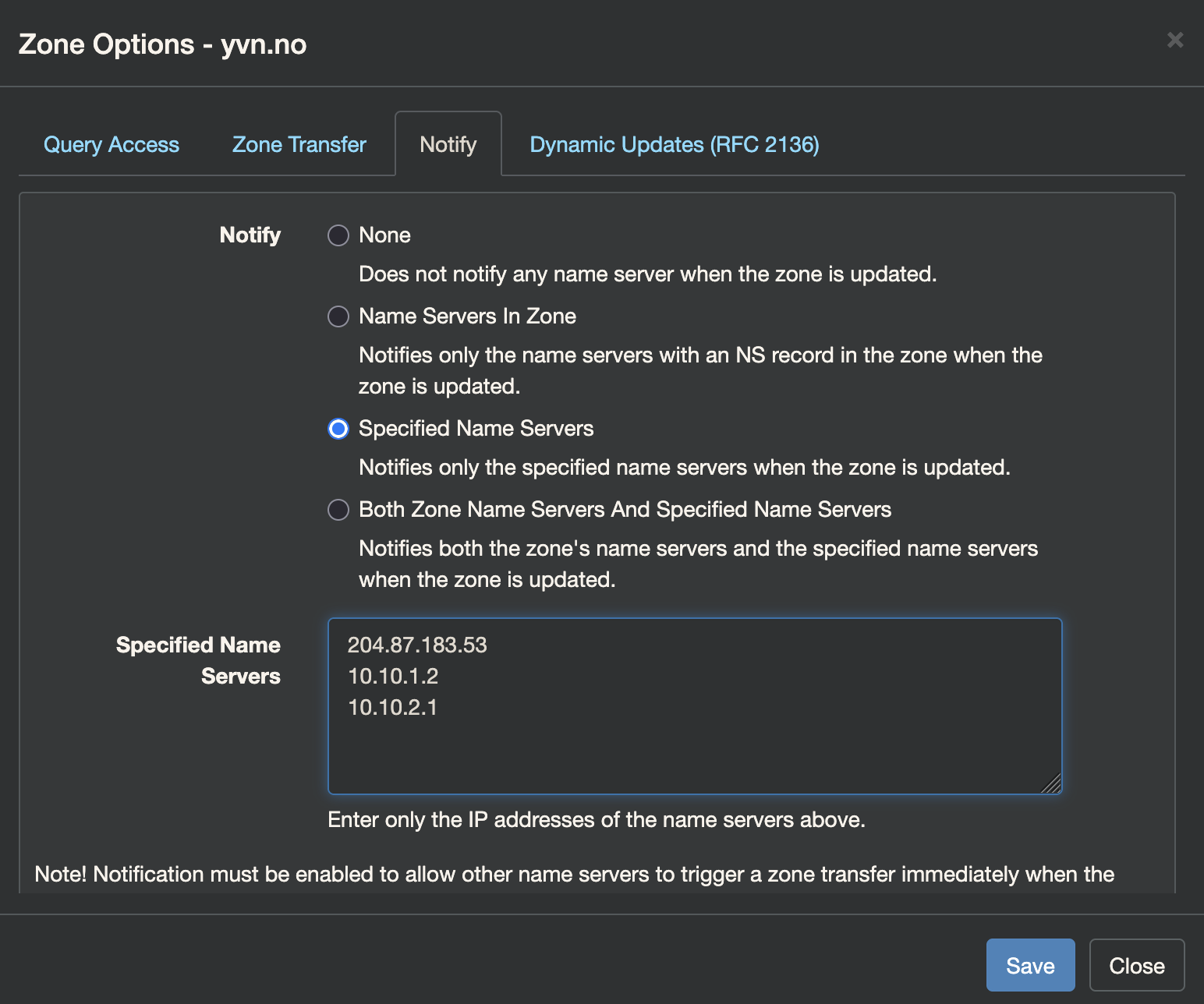Image resolution: width=1204 pixels, height=1004 pixels.
Task: Select Specified Name Servers option
Action: coord(338,428)
